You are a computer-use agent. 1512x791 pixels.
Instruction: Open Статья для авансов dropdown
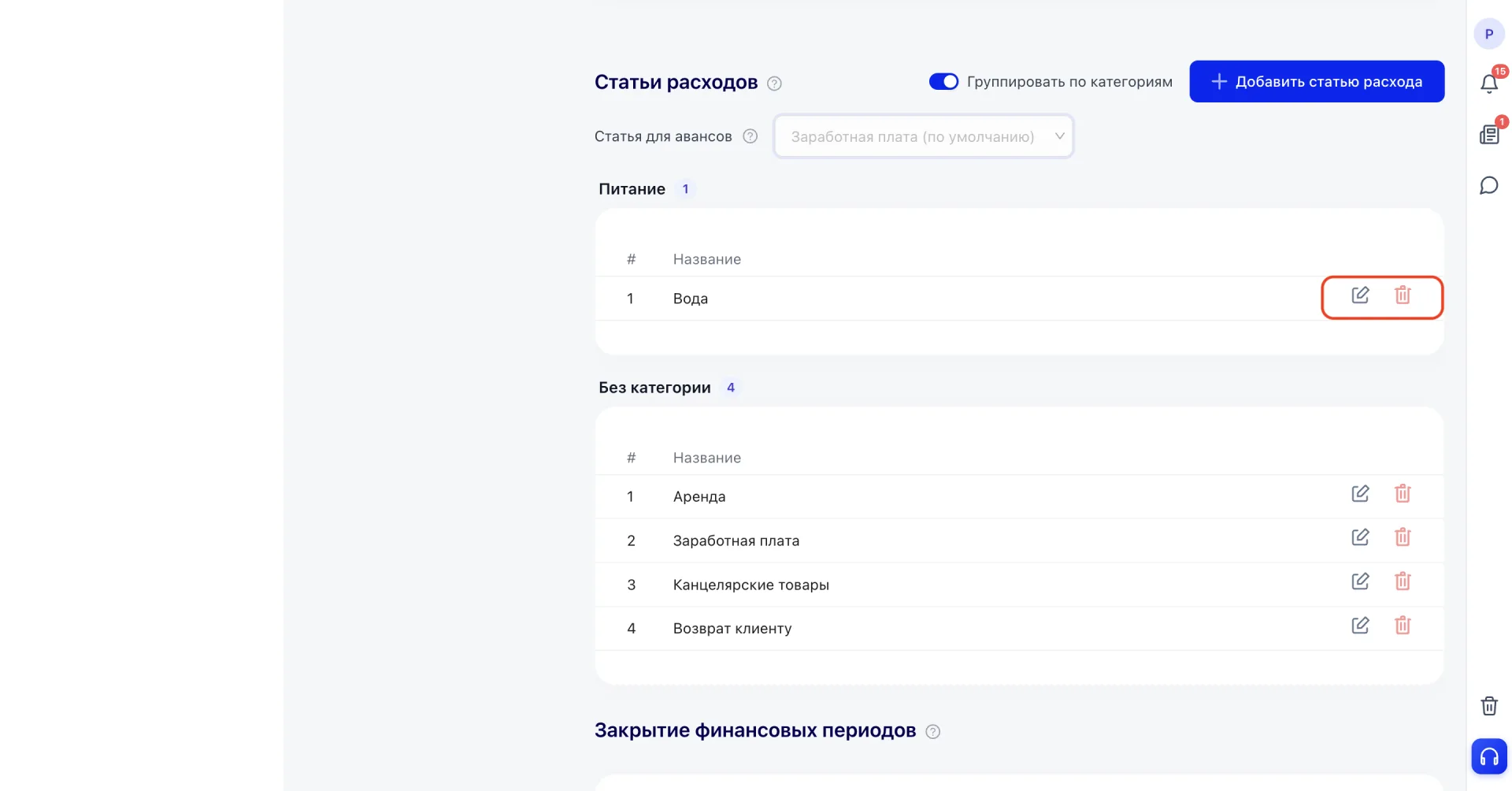click(x=923, y=136)
